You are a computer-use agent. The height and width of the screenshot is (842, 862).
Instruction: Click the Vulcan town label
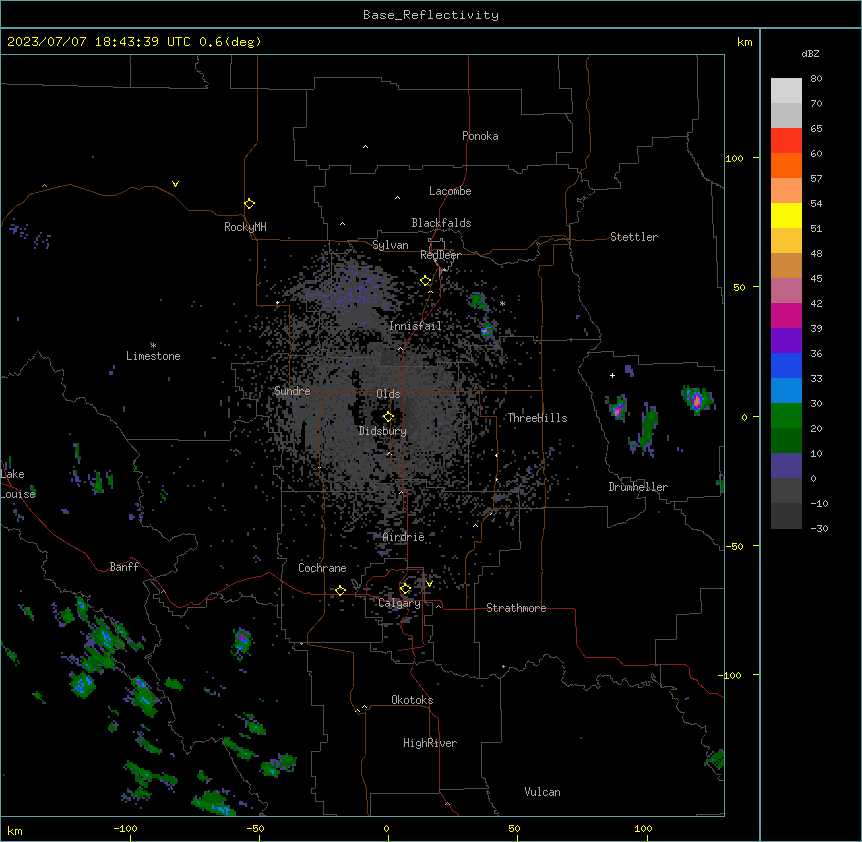542,792
